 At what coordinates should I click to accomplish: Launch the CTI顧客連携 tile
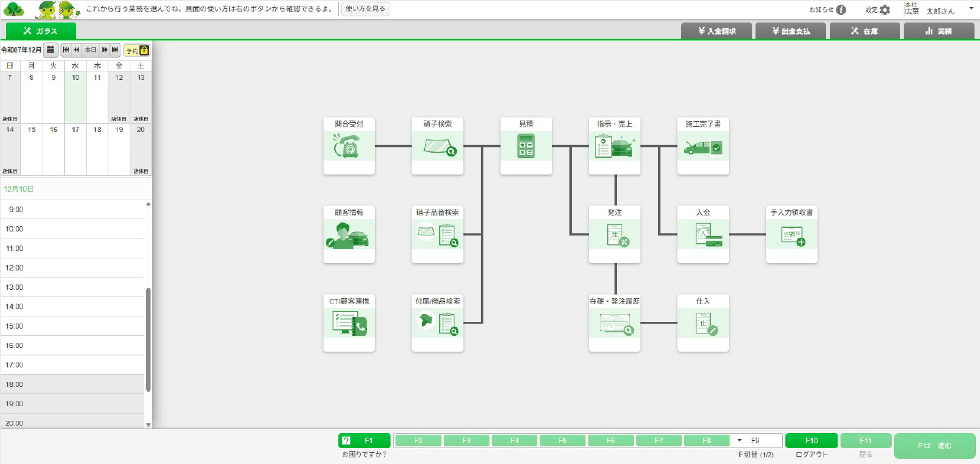[349, 323]
